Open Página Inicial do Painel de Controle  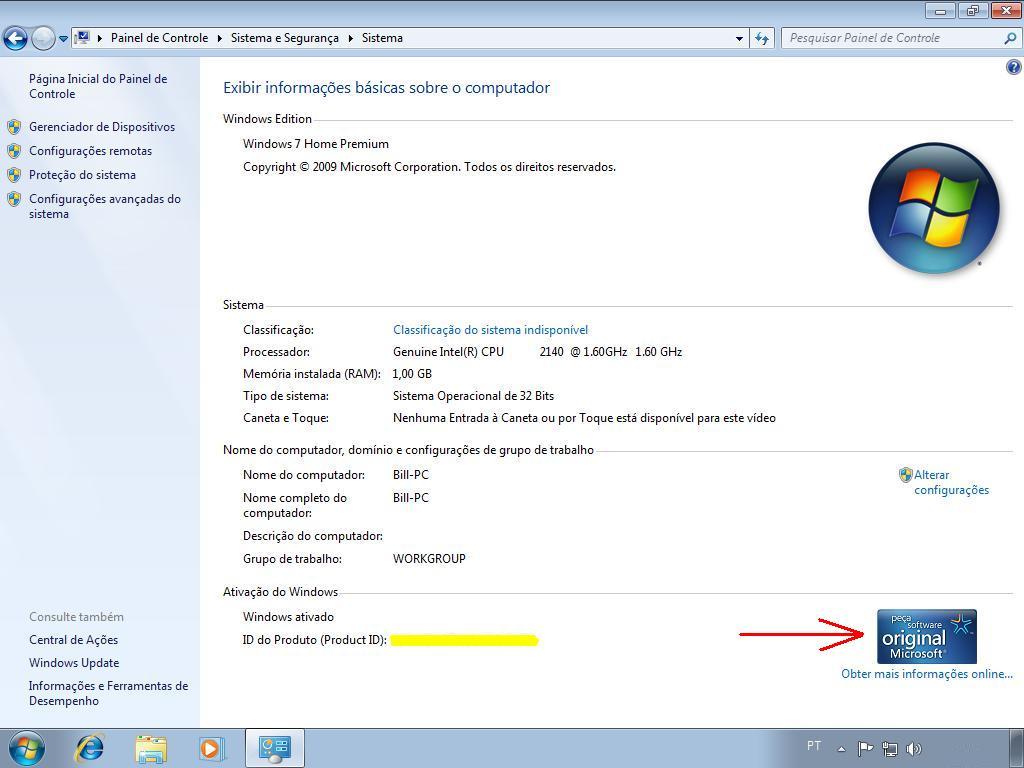(98, 86)
